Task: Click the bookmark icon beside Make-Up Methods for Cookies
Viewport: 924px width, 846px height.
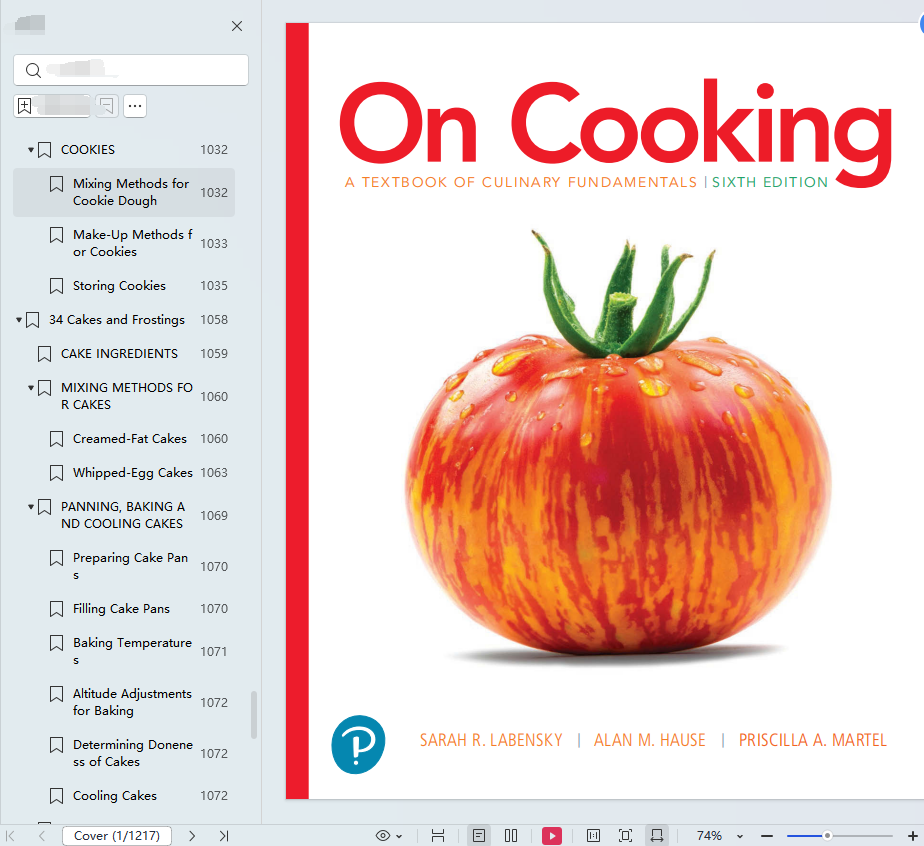Action: (x=56, y=235)
